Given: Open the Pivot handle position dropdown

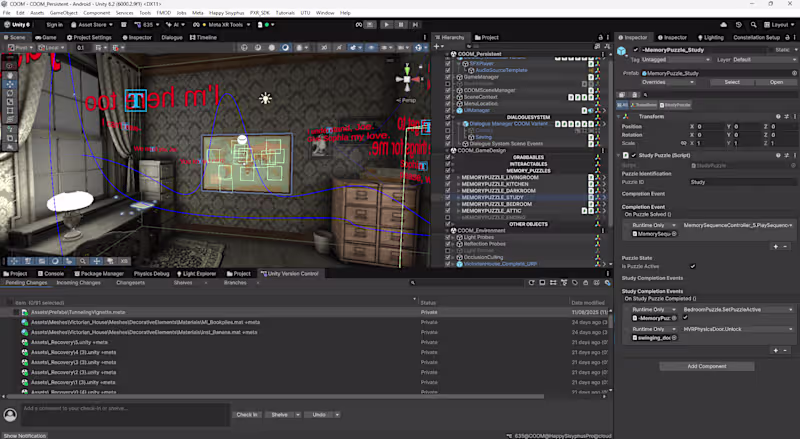Looking at the screenshot, I should (21, 47).
